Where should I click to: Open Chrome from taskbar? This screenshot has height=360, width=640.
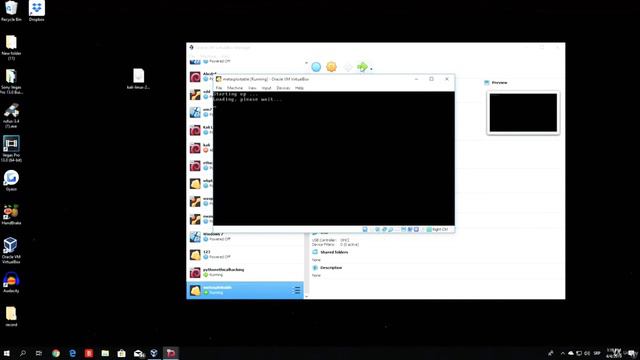click(56, 353)
